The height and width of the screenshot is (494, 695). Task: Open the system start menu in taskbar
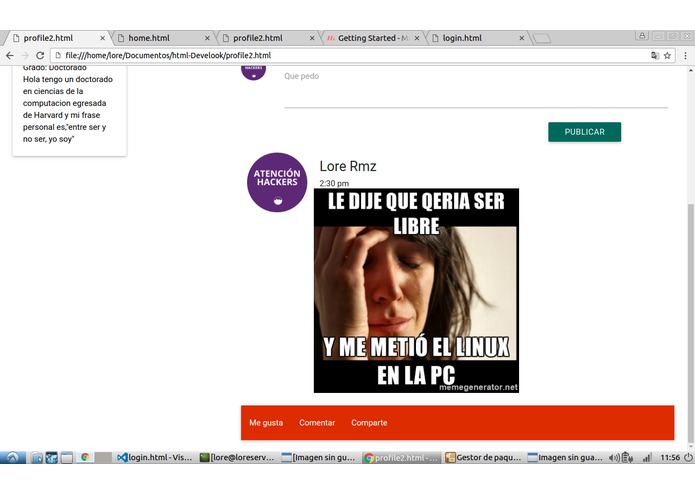(12, 457)
